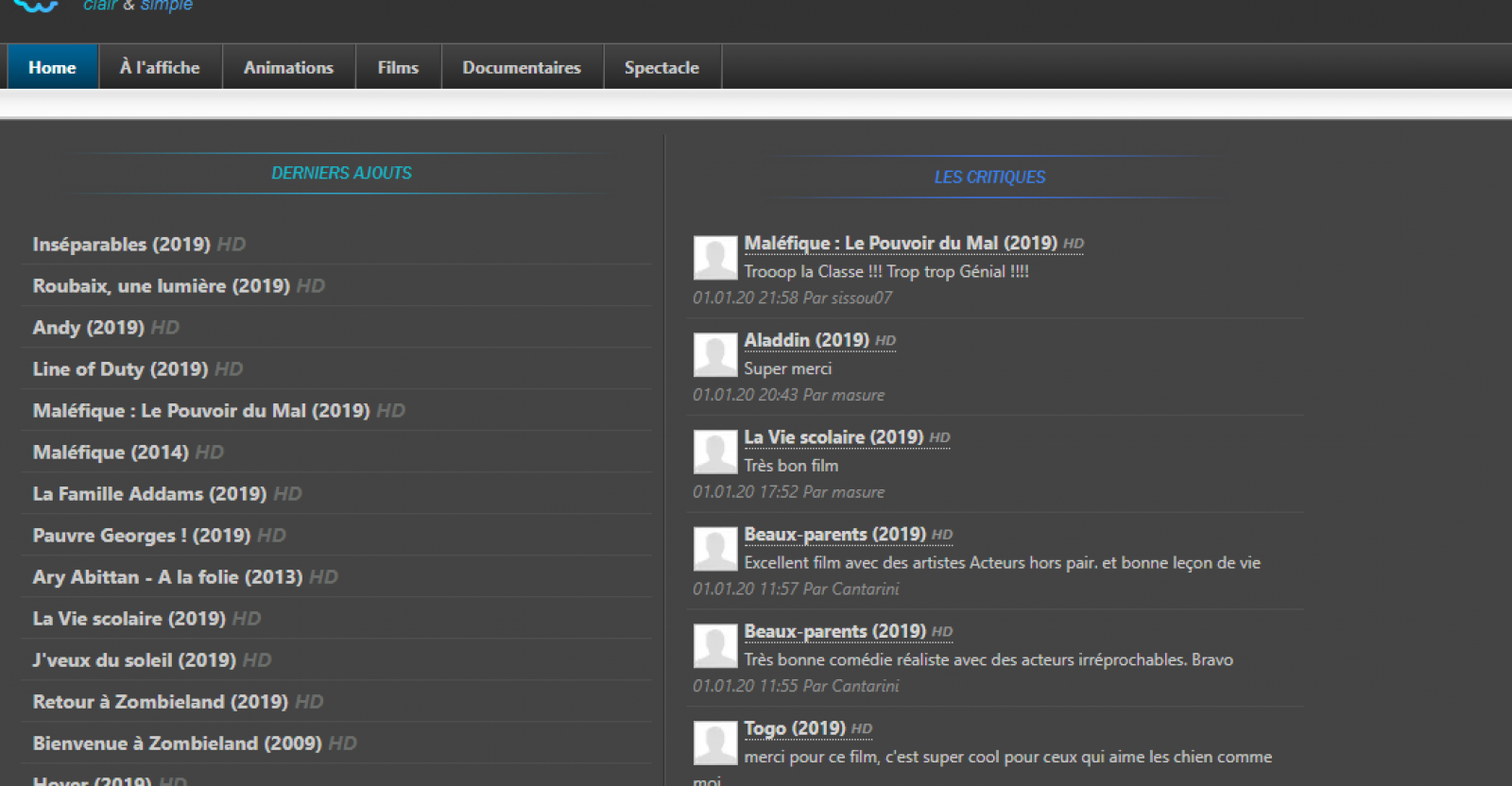Image resolution: width=1512 pixels, height=786 pixels.
Task: Click avatar beside Togo review
Action: click(715, 743)
